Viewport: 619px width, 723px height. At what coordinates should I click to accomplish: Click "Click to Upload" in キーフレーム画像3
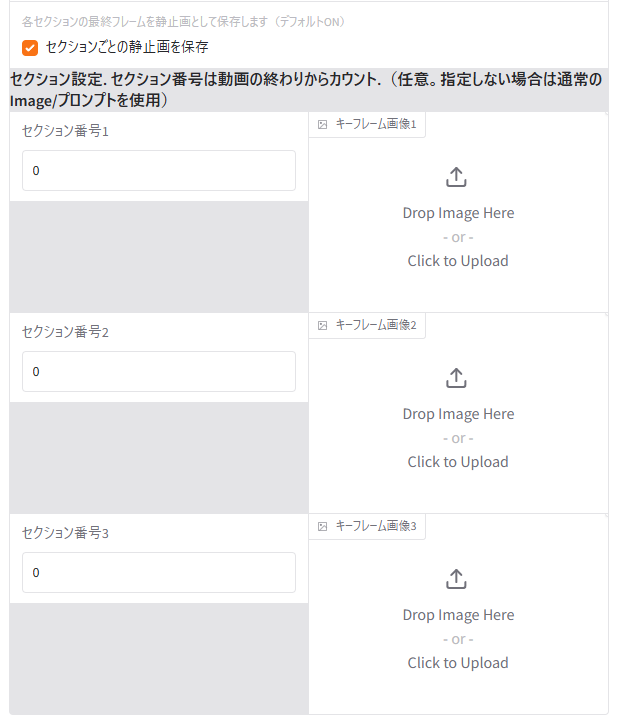458,663
